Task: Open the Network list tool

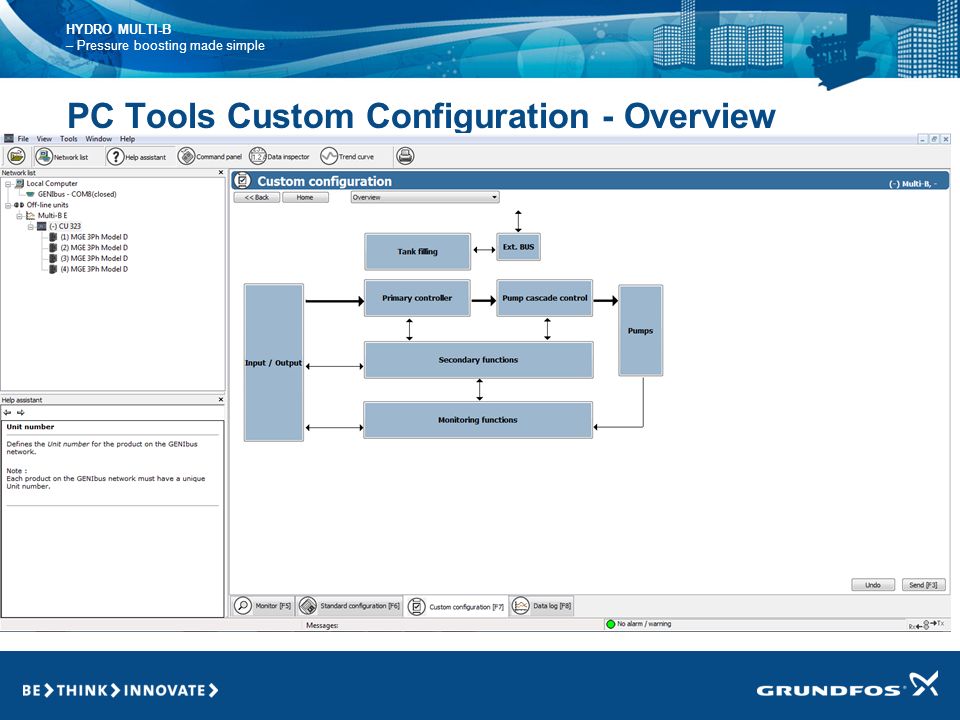Action: coord(61,157)
